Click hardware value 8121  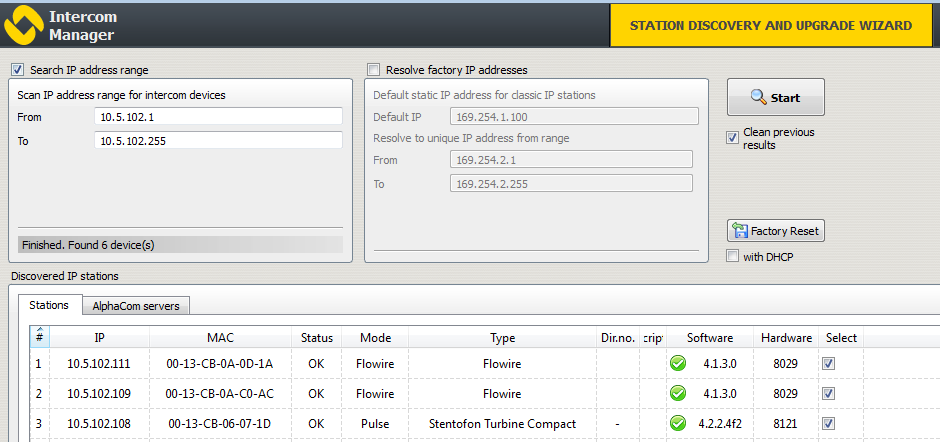[x=785, y=423]
